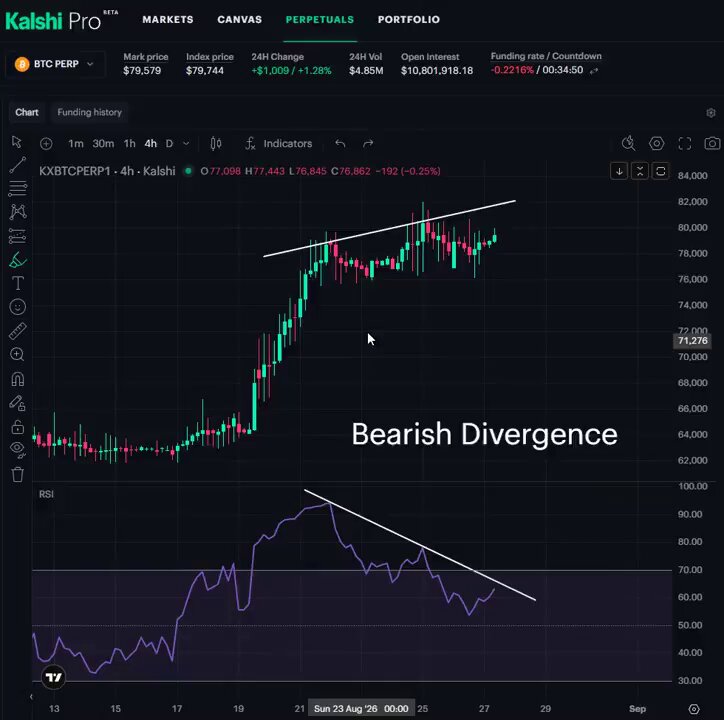Toggle lock all drawing tools
The image size is (724, 720).
(18, 427)
